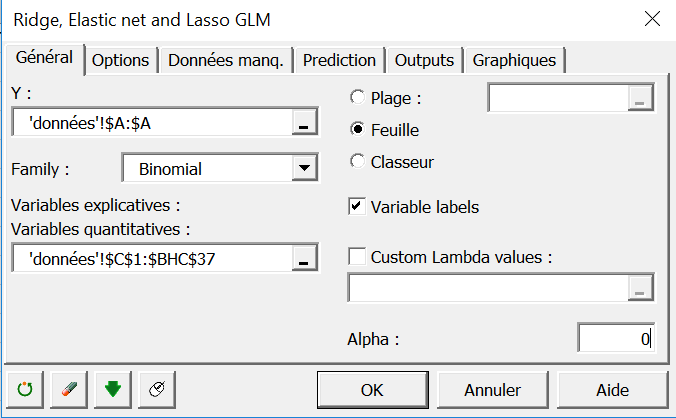Click the mouse selection mode icon
Viewport: 676px width, 418px height.
[x=156, y=389]
